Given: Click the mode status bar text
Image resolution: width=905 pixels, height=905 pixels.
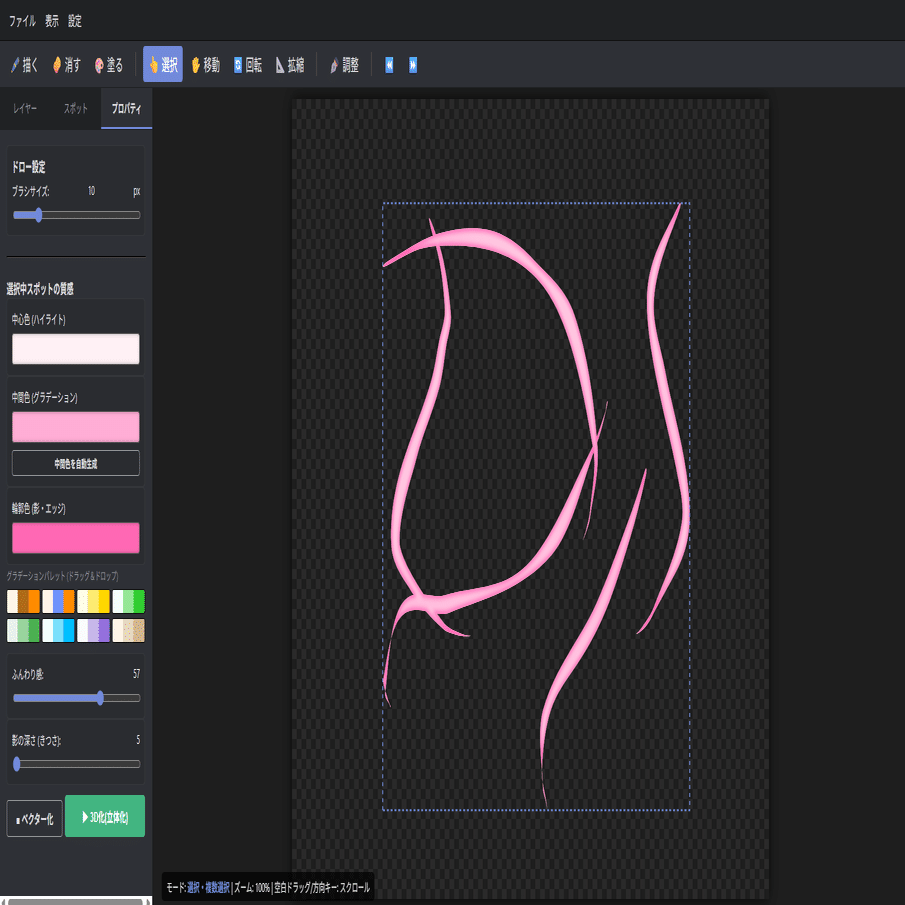Looking at the screenshot, I should 268,887.
